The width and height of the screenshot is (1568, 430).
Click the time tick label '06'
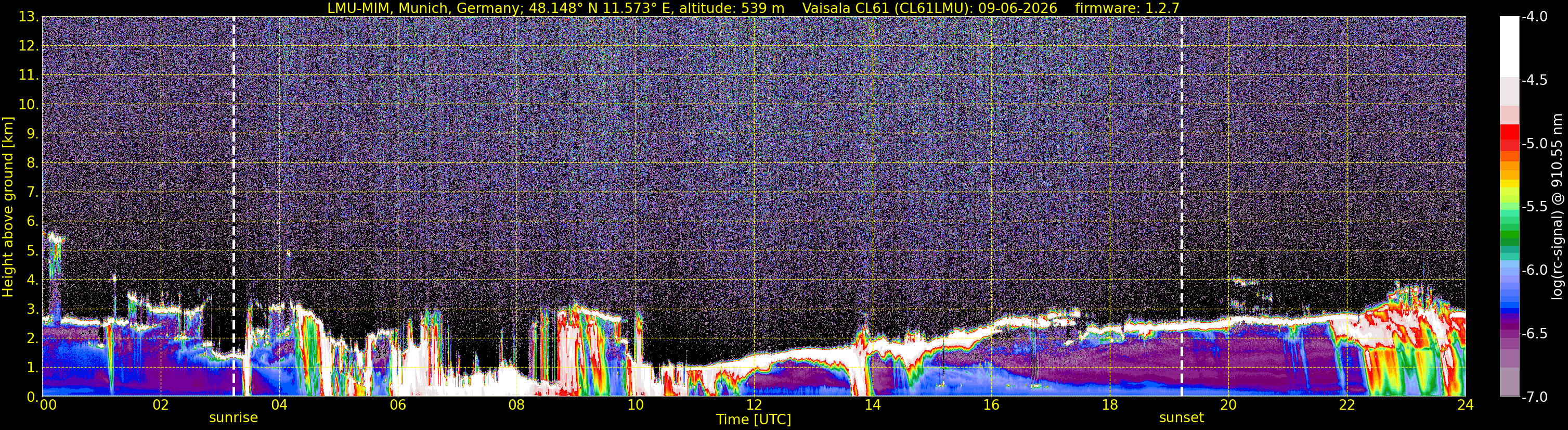click(x=398, y=405)
